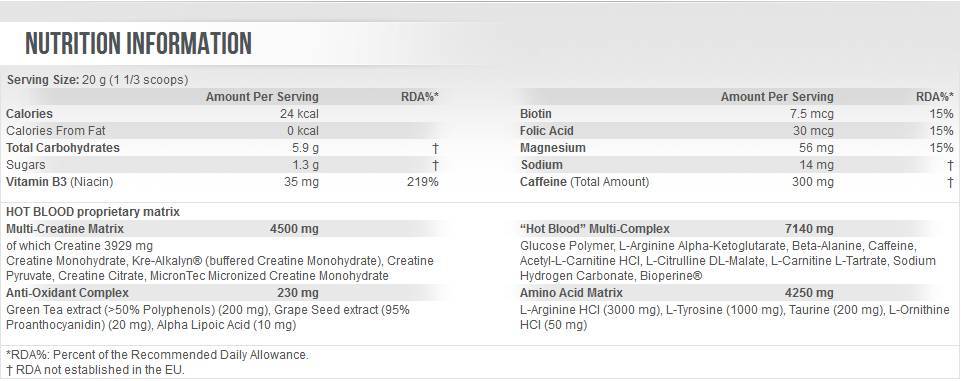Click the Amino Acid Matrix heading
The height and width of the screenshot is (381, 961).
pos(571,293)
